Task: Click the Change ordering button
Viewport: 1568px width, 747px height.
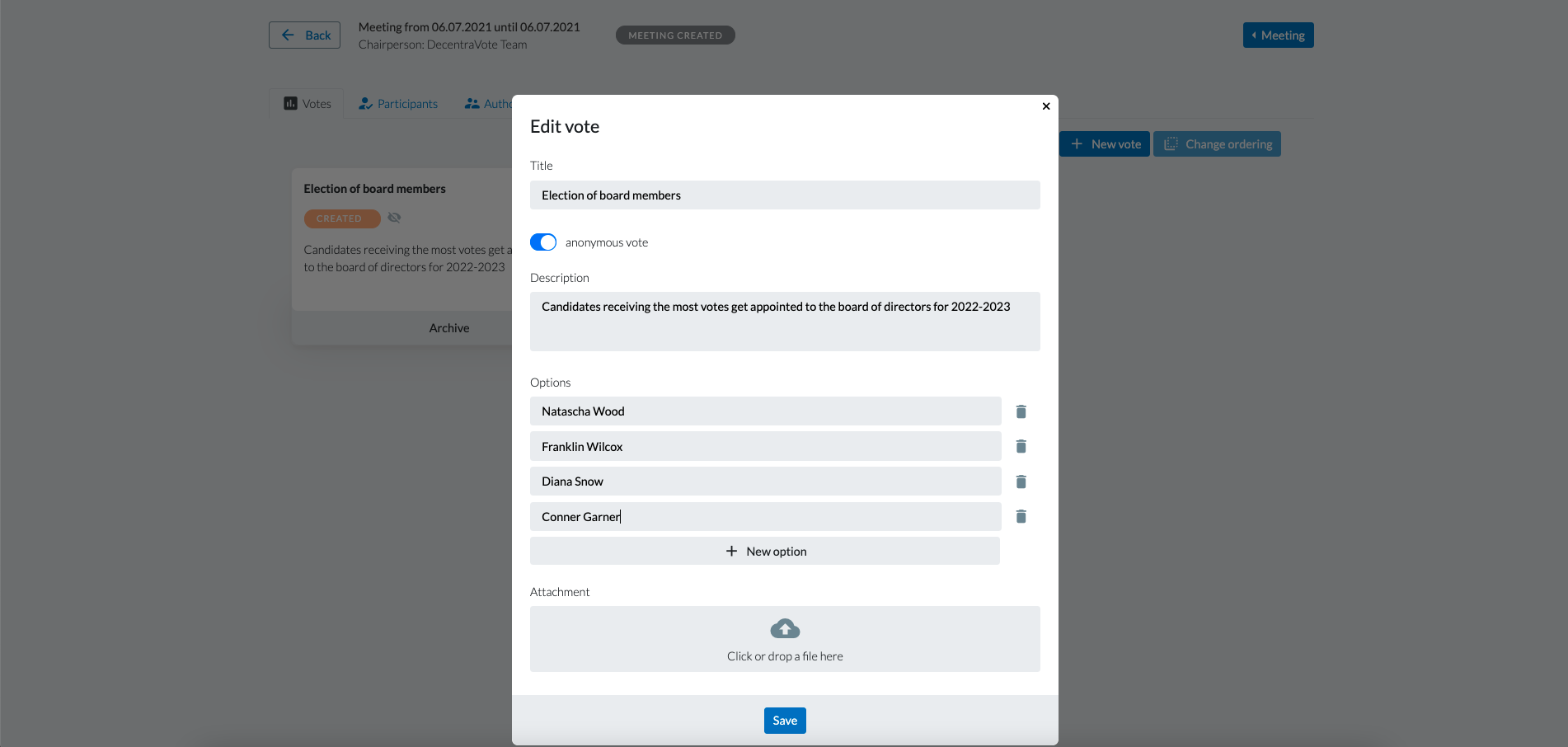Action: click(1217, 144)
